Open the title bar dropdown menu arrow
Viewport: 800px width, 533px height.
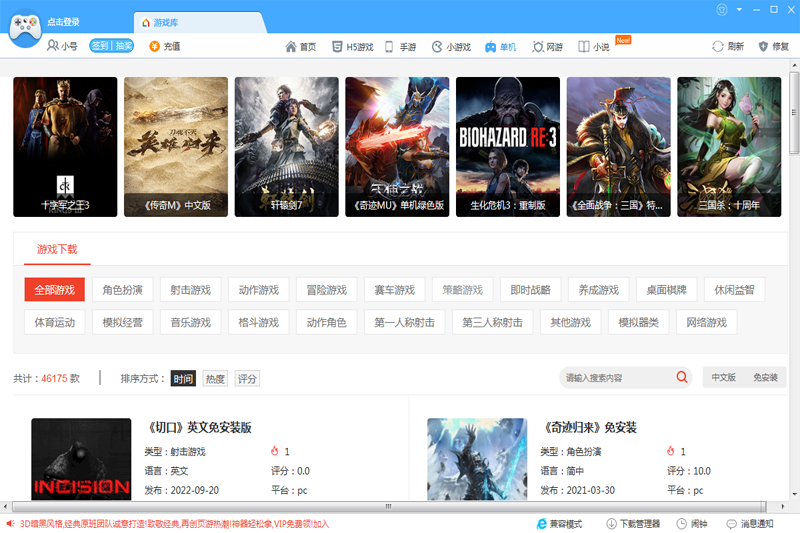point(741,10)
